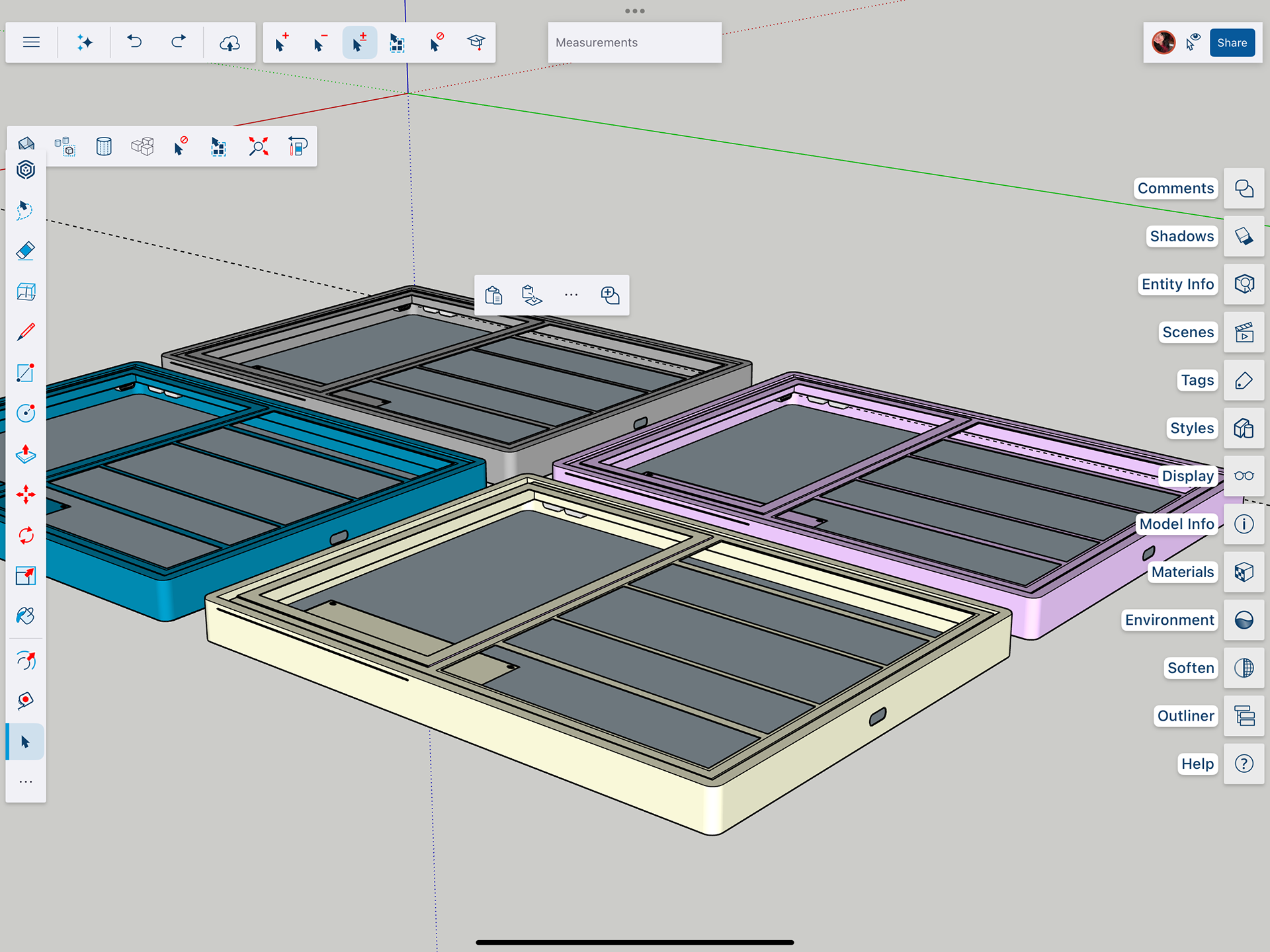Click the Measurements input field

[634, 42]
